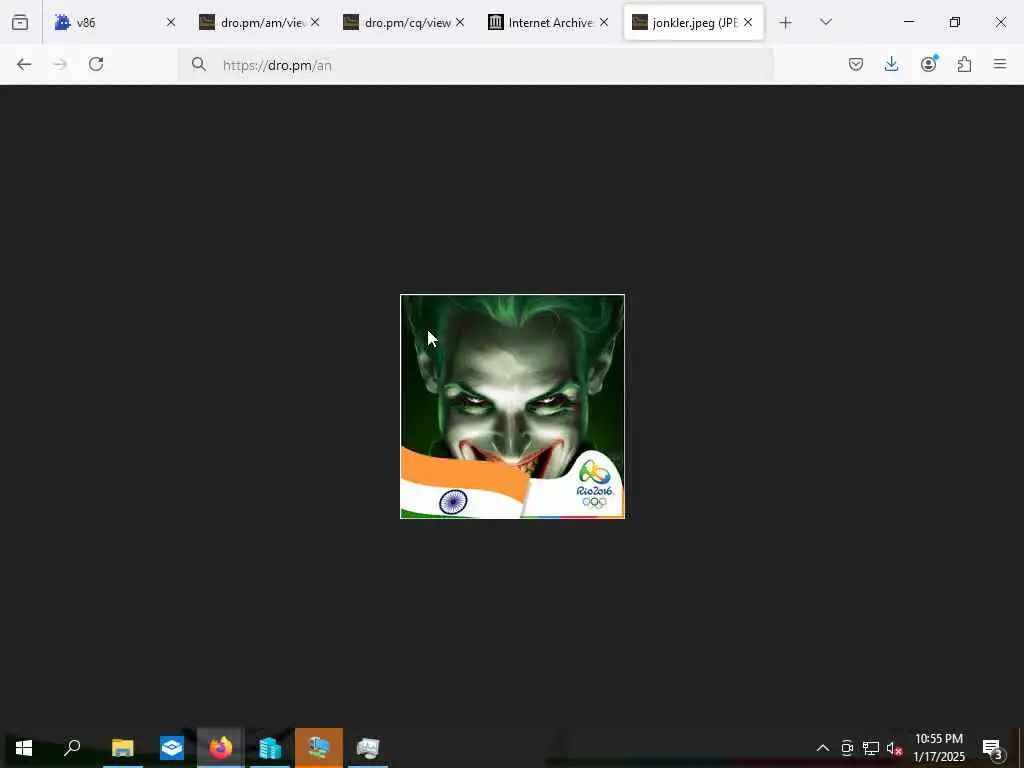Click the address bar search icon
Image resolution: width=1024 pixels, height=768 pixels.
tap(199, 65)
